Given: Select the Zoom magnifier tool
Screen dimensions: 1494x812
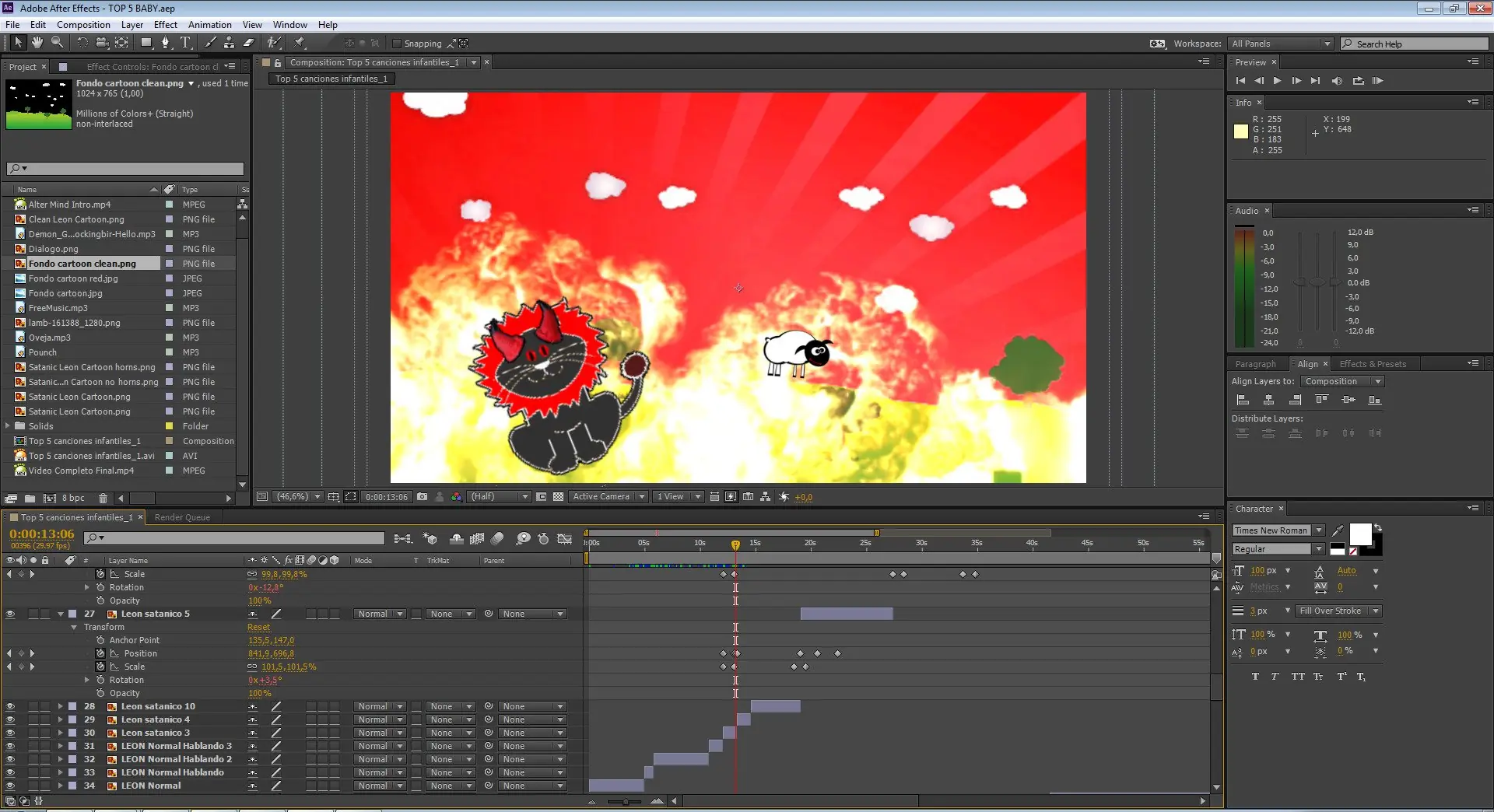Looking at the screenshot, I should tap(57, 43).
